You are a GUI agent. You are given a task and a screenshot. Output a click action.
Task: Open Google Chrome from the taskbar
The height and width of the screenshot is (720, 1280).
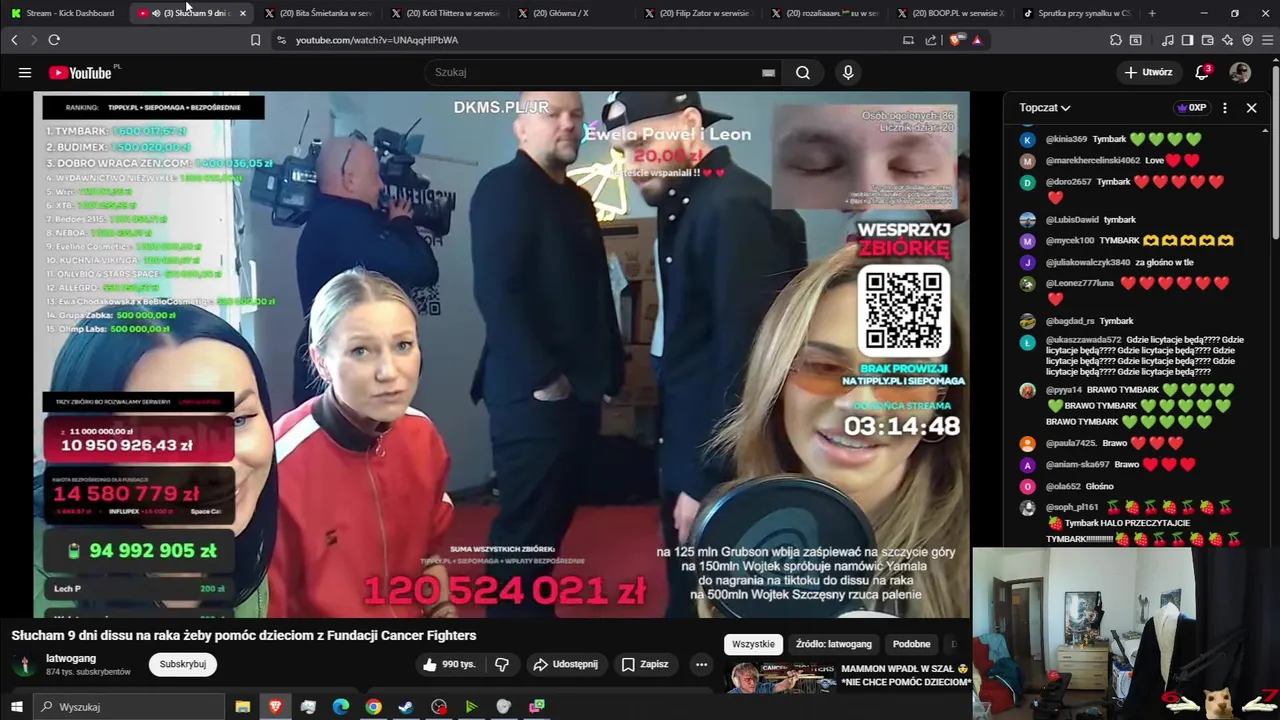coord(373,707)
